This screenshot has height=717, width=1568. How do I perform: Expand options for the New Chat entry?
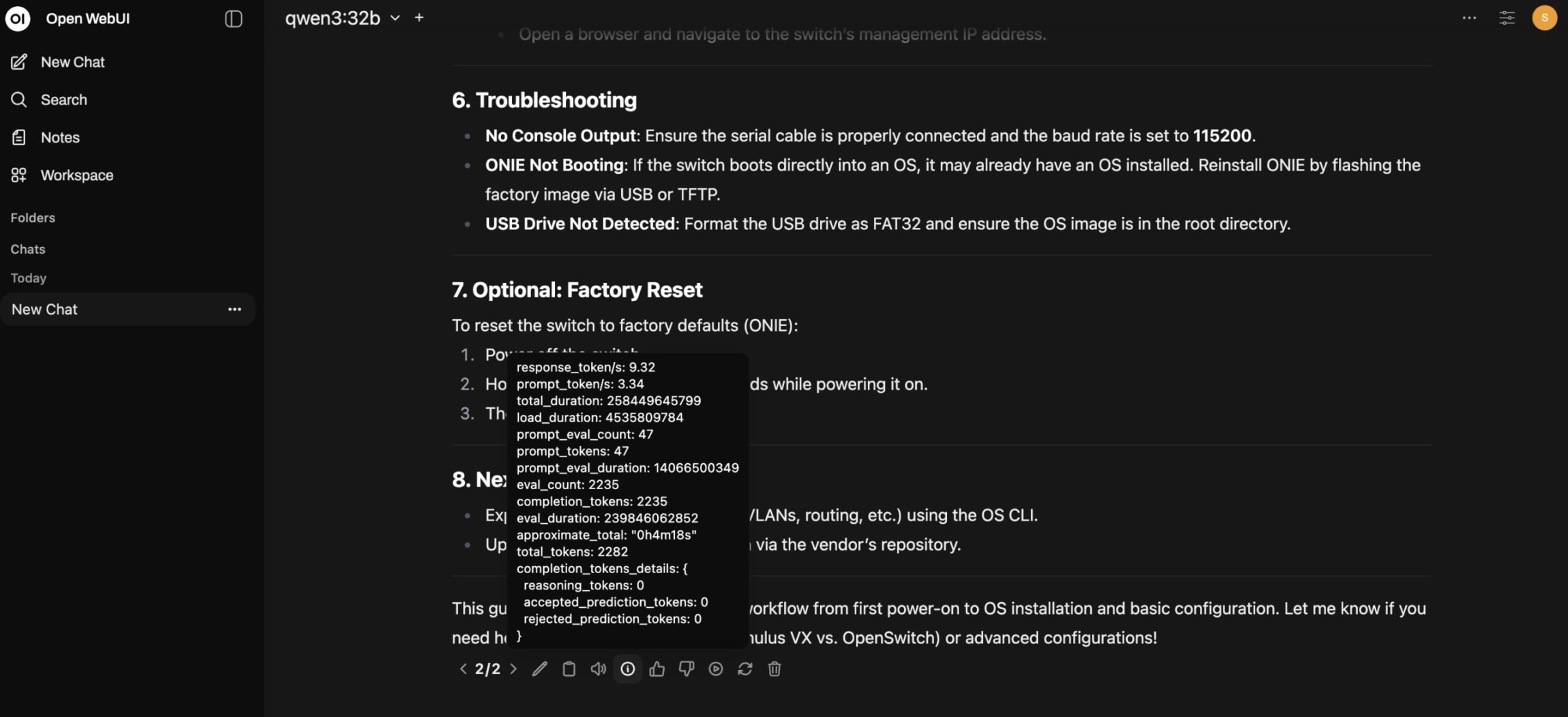point(235,309)
